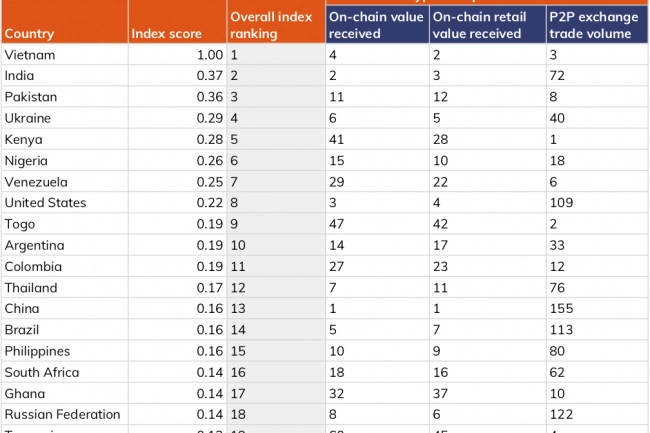This screenshot has height=433, width=650.
Task: Click the P2P exchange trade volume header
Action: pyautogui.click(x=596, y=25)
